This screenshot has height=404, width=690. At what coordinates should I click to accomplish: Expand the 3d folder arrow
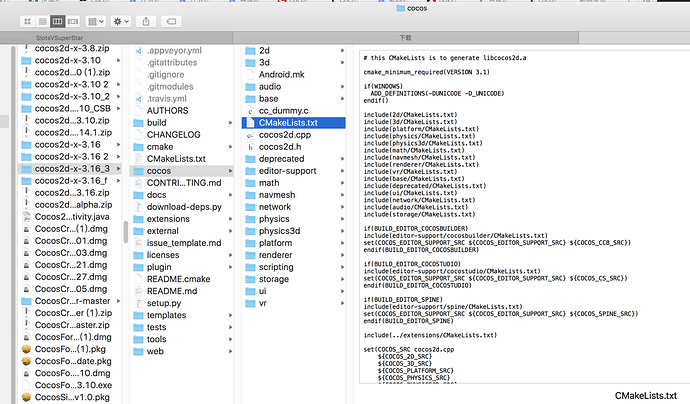pyautogui.click(x=342, y=63)
